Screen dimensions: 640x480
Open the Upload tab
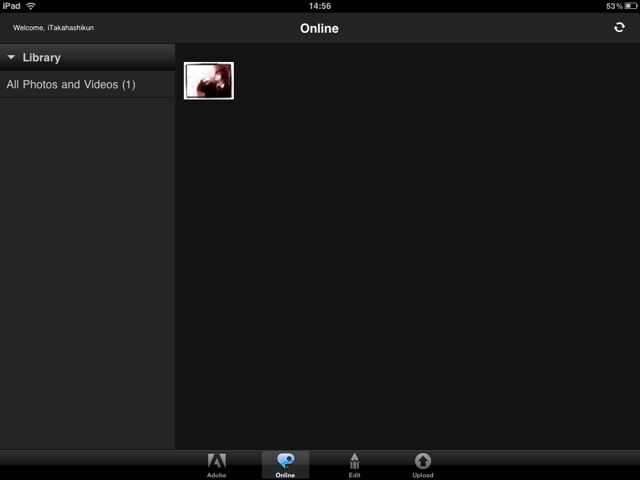[x=423, y=465]
